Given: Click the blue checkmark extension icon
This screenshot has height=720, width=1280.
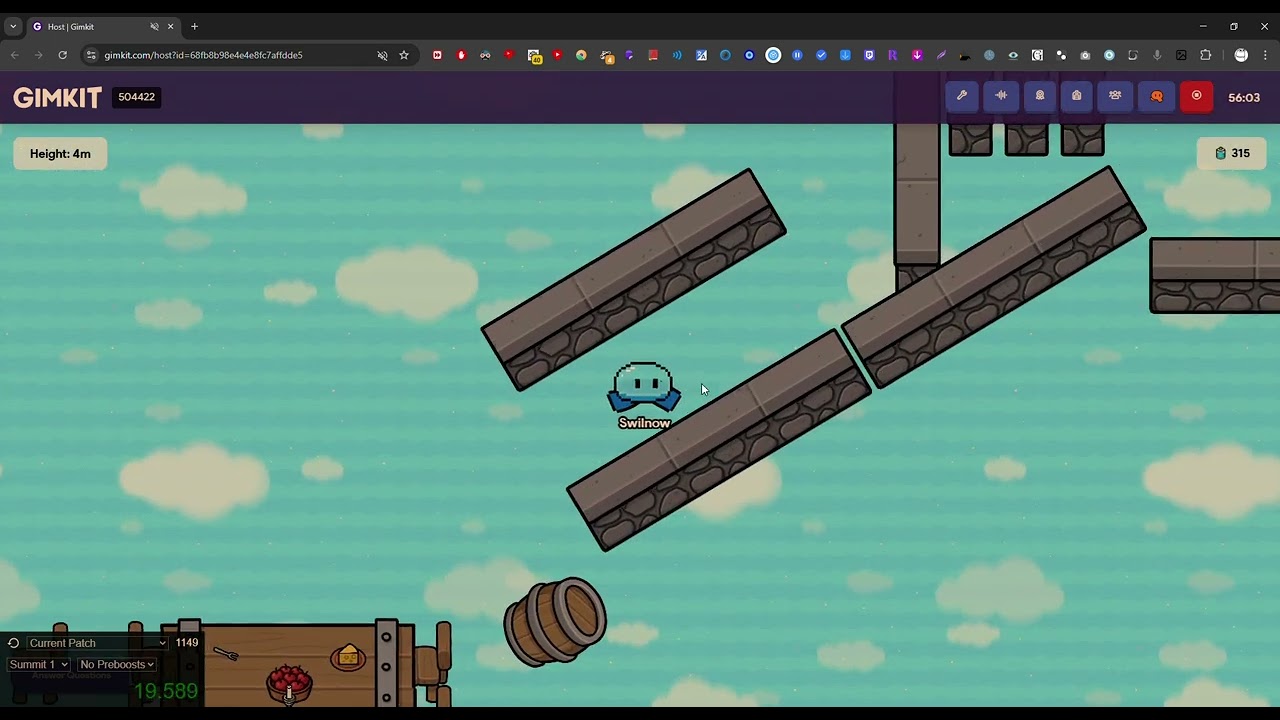Looking at the screenshot, I should click(x=821, y=55).
